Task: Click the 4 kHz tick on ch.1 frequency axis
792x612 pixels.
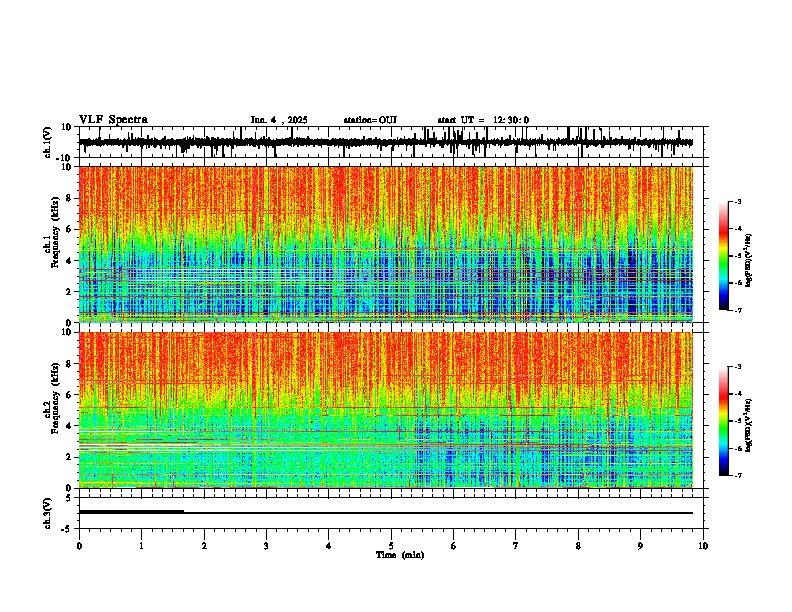Action: [x=70, y=261]
